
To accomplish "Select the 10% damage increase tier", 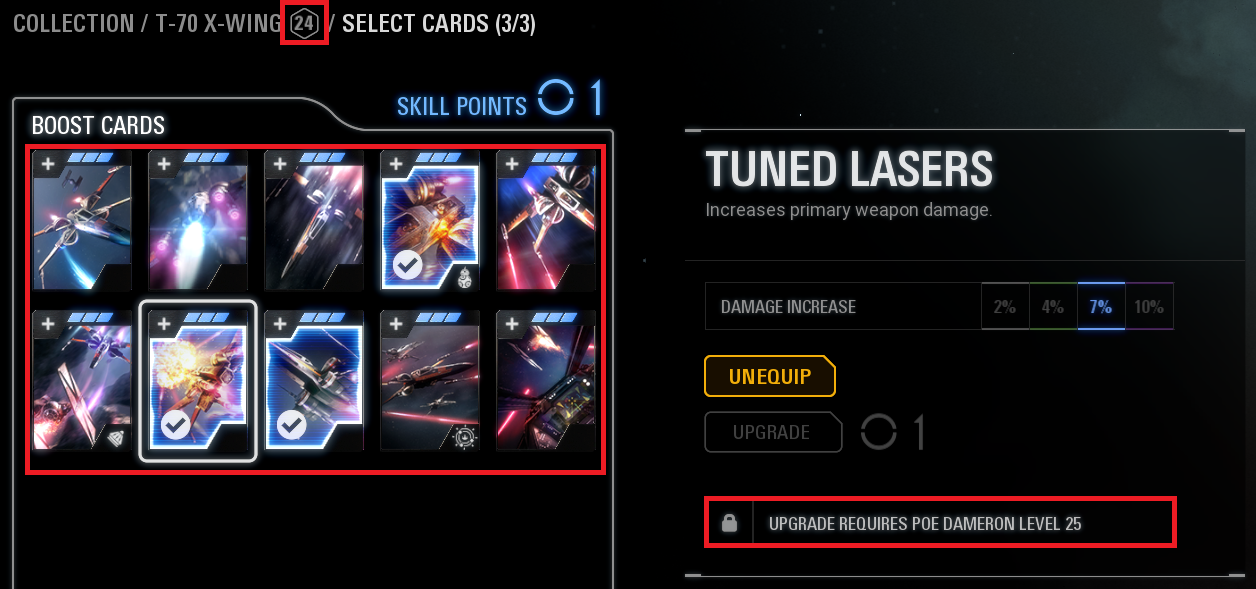I will pyautogui.click(x=1149, y=307).
